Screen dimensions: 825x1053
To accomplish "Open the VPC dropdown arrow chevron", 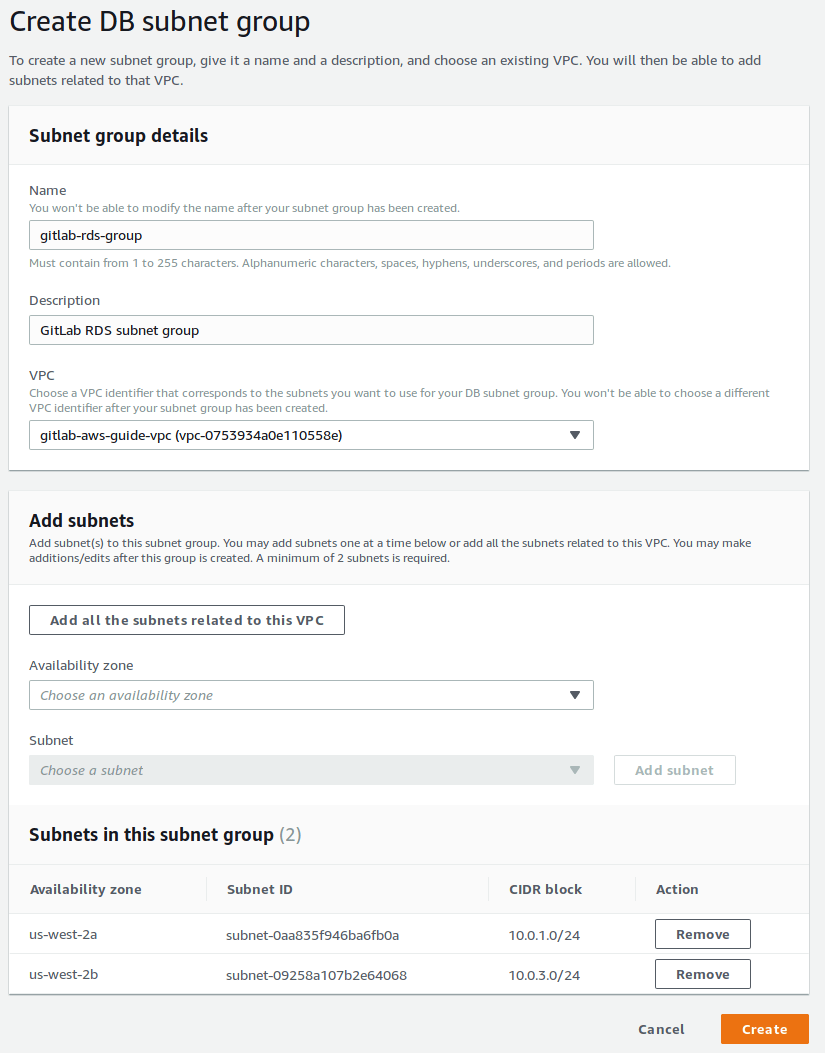I will (575, 435).
